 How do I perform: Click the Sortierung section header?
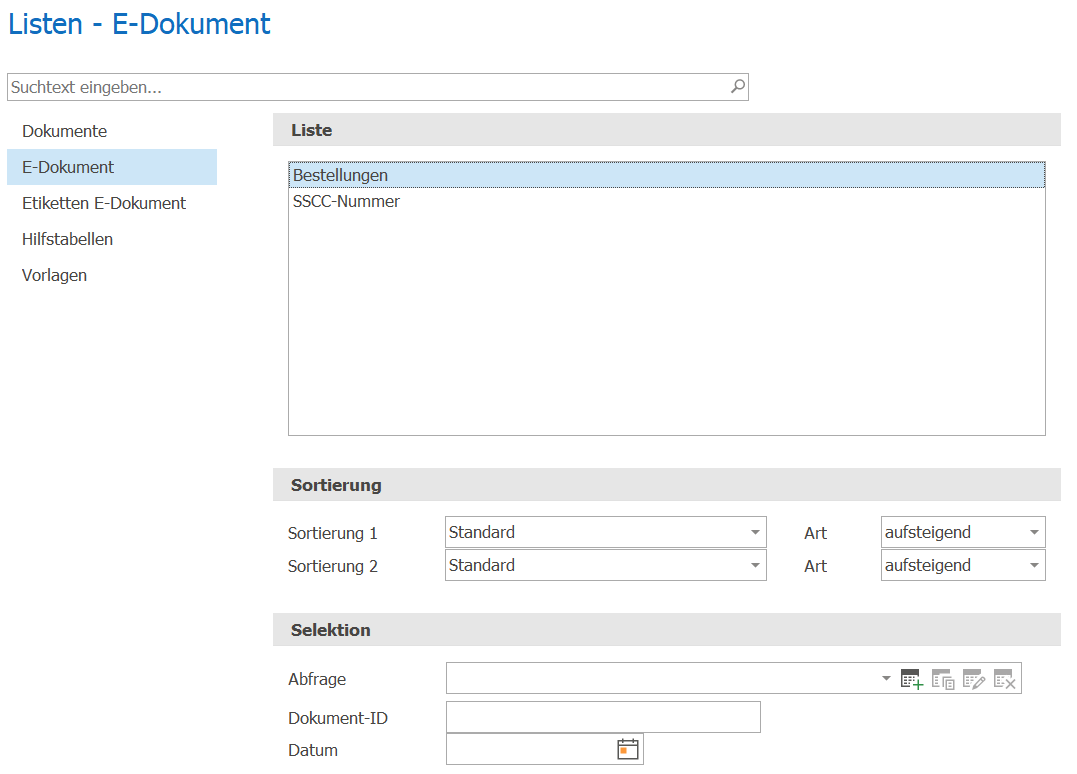coord(666,485)
